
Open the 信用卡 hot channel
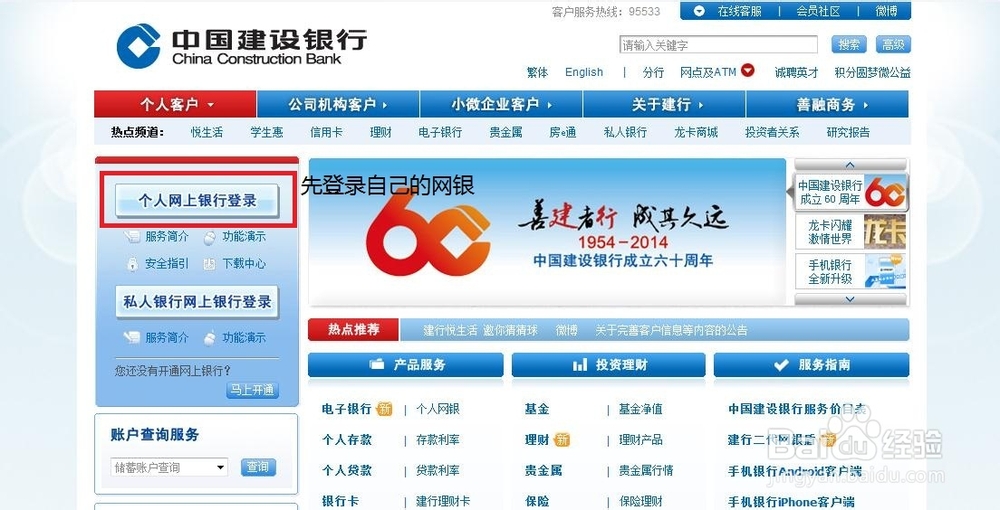(326, 133)
